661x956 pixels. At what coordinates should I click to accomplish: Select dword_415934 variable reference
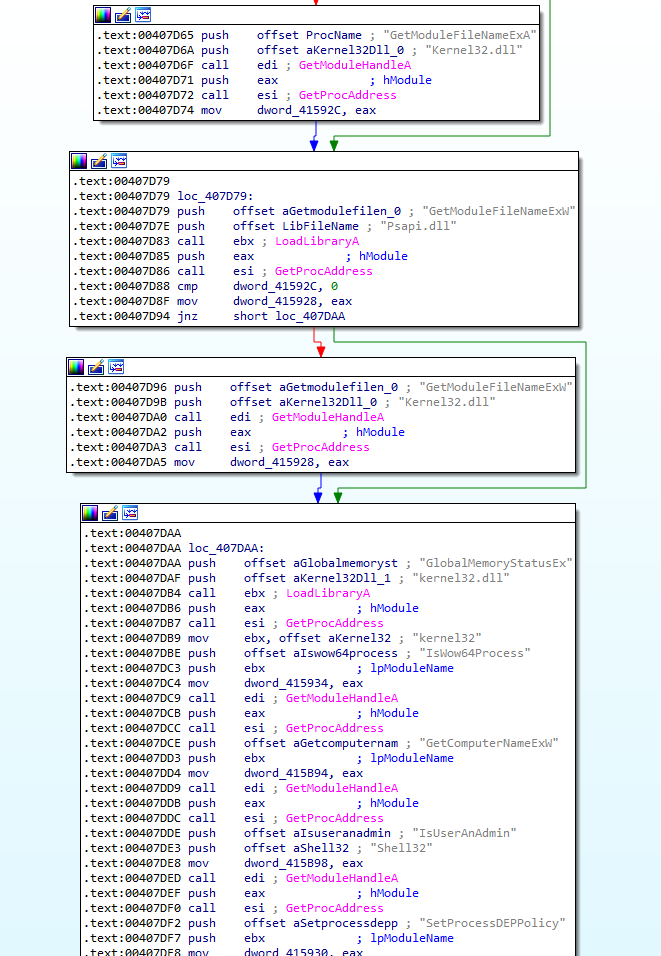click(287, 683)
